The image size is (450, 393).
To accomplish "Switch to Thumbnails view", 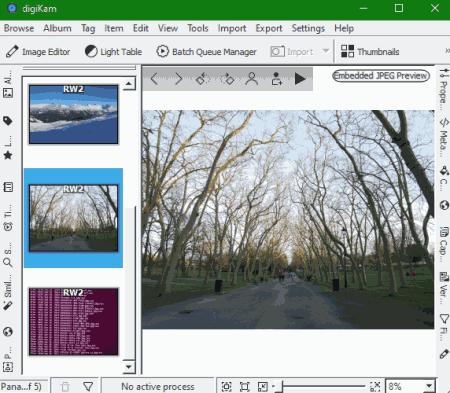I will pos(370,52).
